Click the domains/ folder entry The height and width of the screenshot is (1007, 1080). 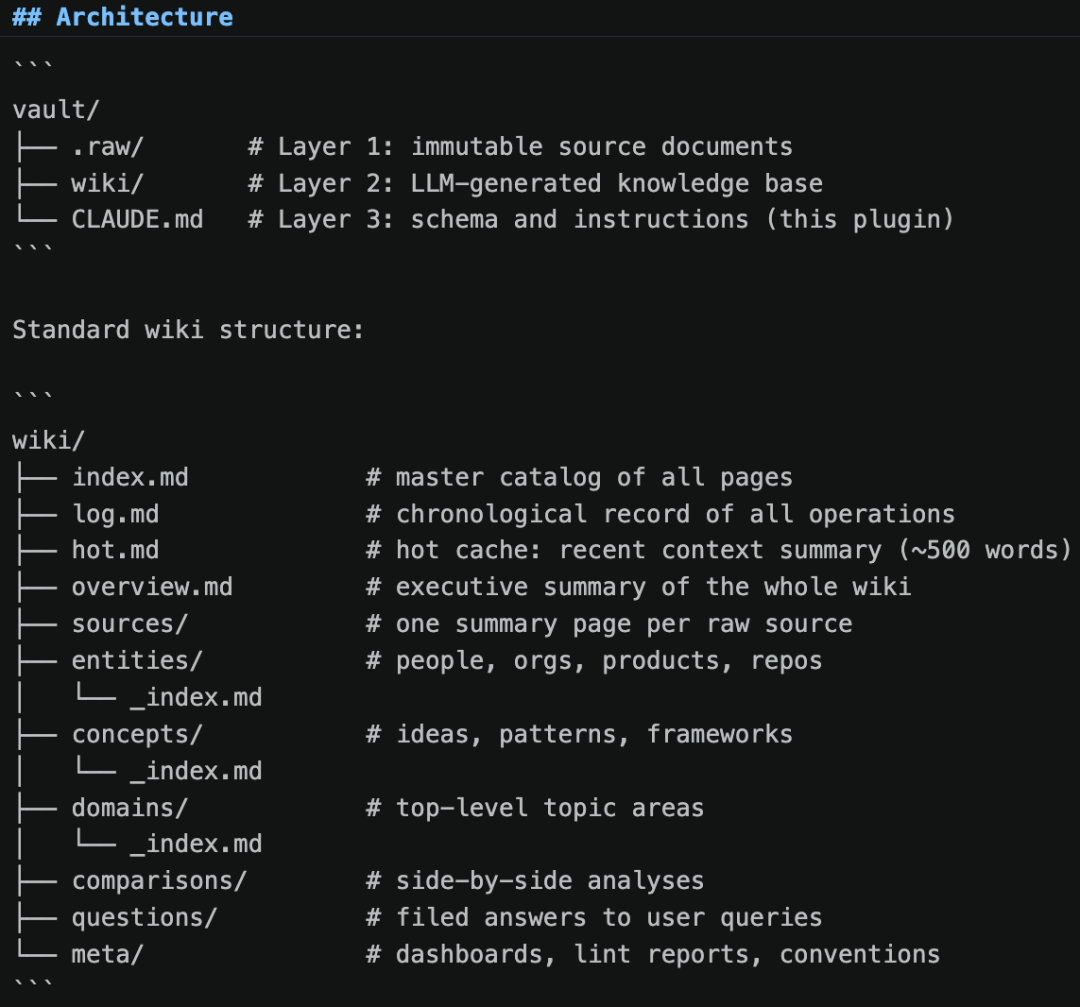129,808
